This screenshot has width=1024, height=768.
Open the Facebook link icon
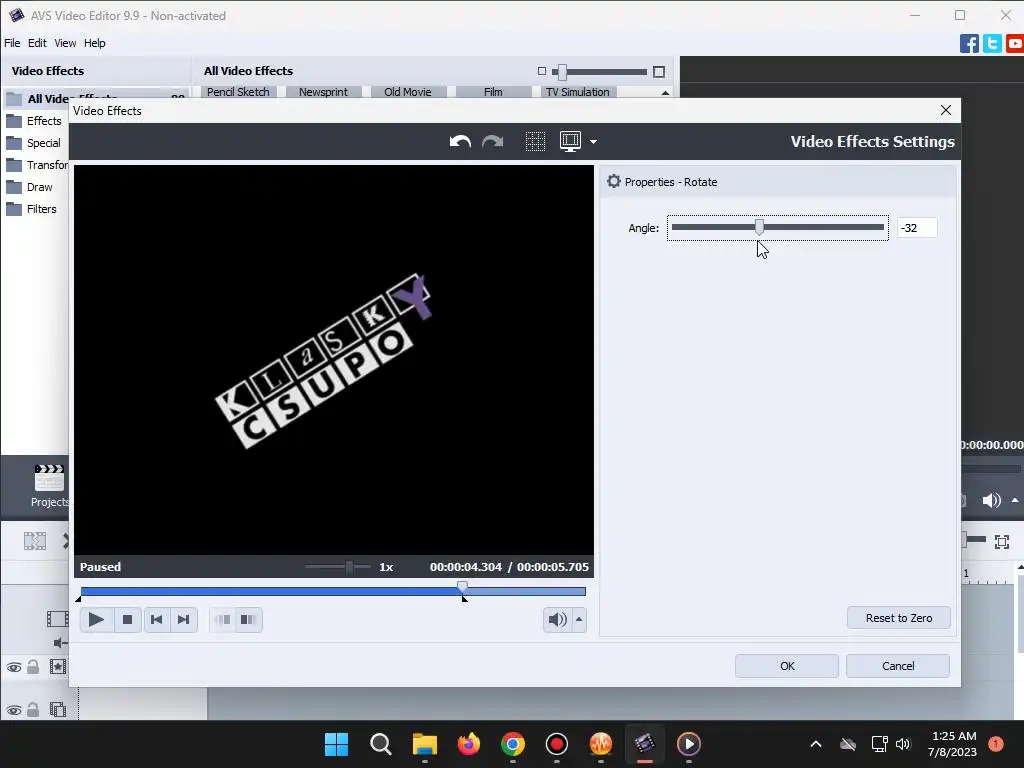[969, 44]
